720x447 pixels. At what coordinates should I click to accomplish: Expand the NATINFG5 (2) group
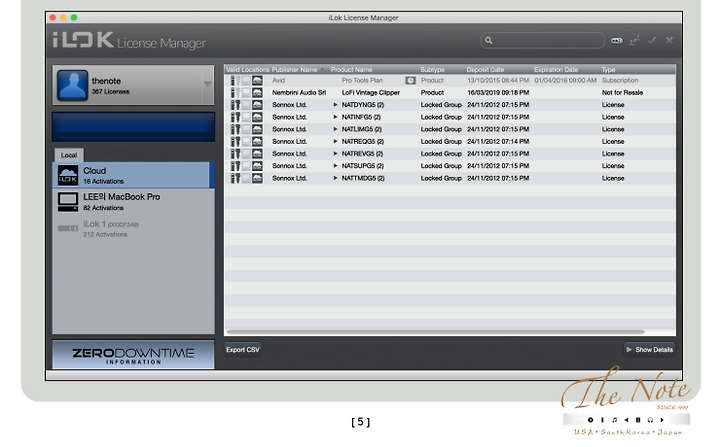(335, 117)
